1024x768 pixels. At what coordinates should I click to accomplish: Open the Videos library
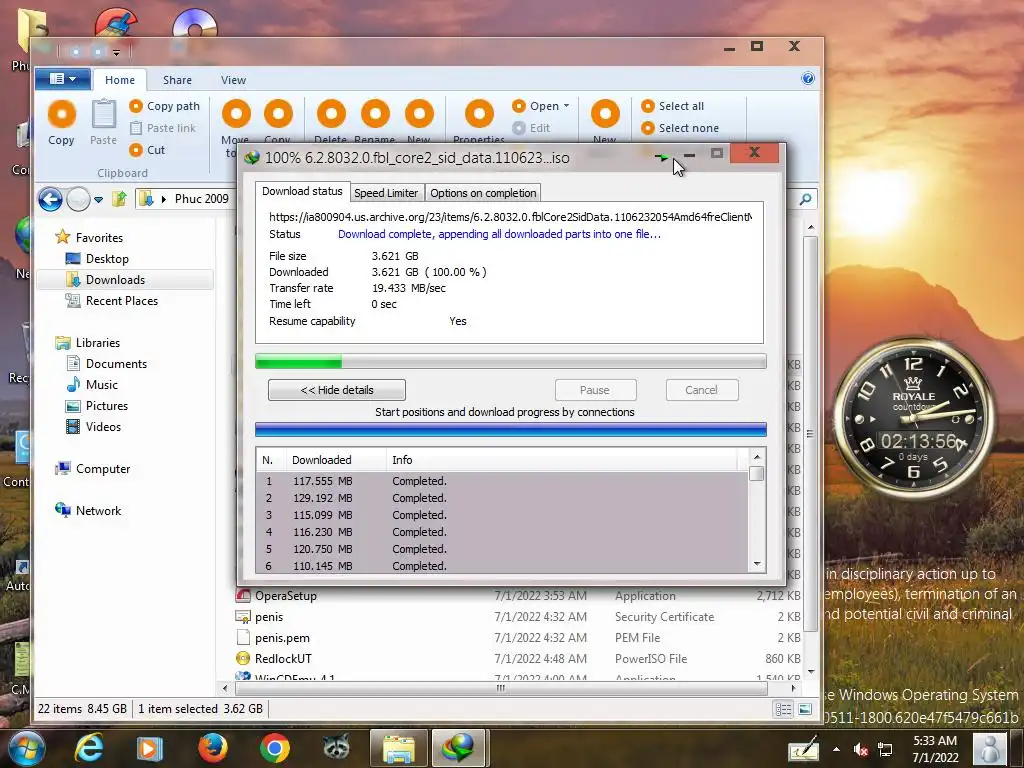[93, 426]
